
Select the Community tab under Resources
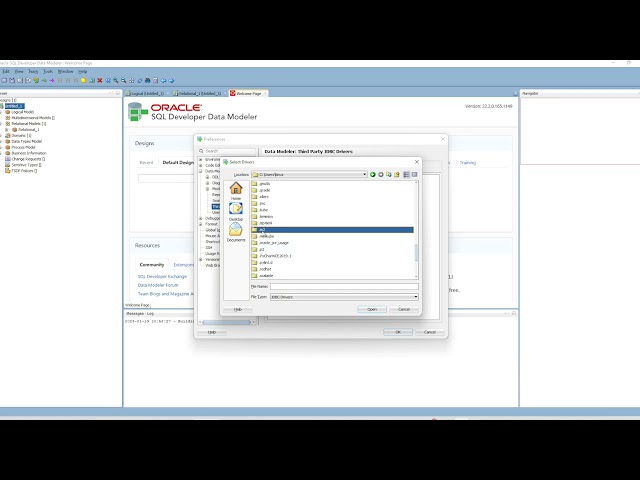click(152, 265)
